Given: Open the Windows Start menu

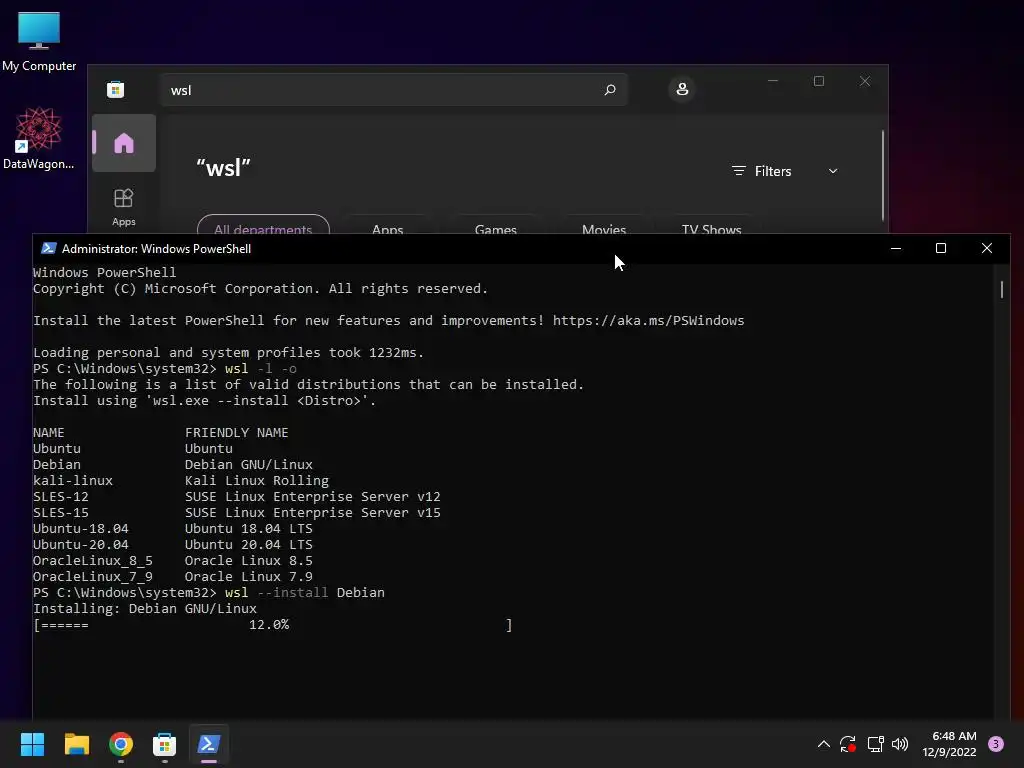Looking at the screenshot, I should tap(32, 744).
